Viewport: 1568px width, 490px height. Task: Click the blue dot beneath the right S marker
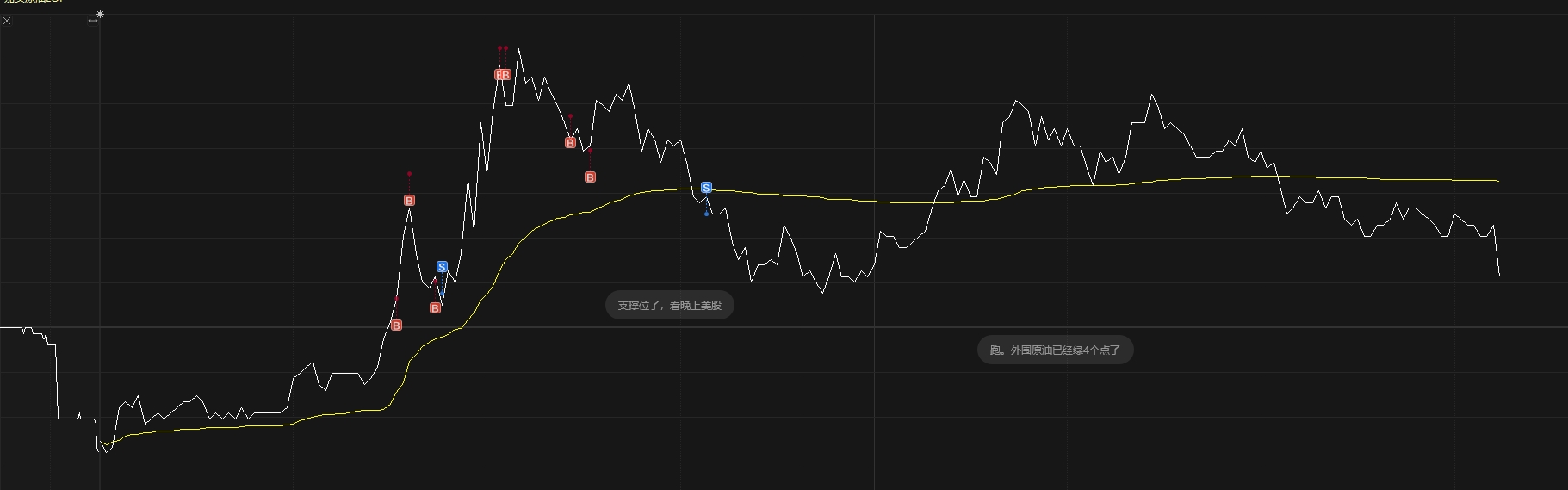coord(706,214)
